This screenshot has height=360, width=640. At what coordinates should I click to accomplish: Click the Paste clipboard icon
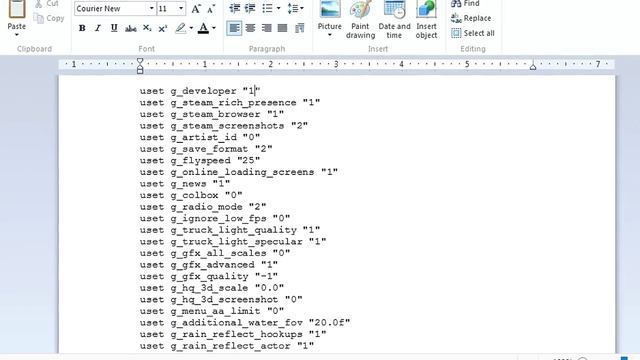pos(17,9)
